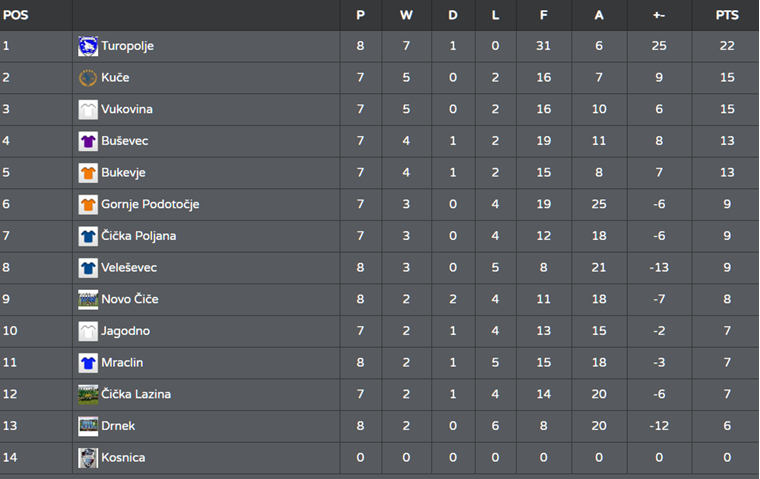Click the Novo Čiče team photo thumbnail

point(88,299)
